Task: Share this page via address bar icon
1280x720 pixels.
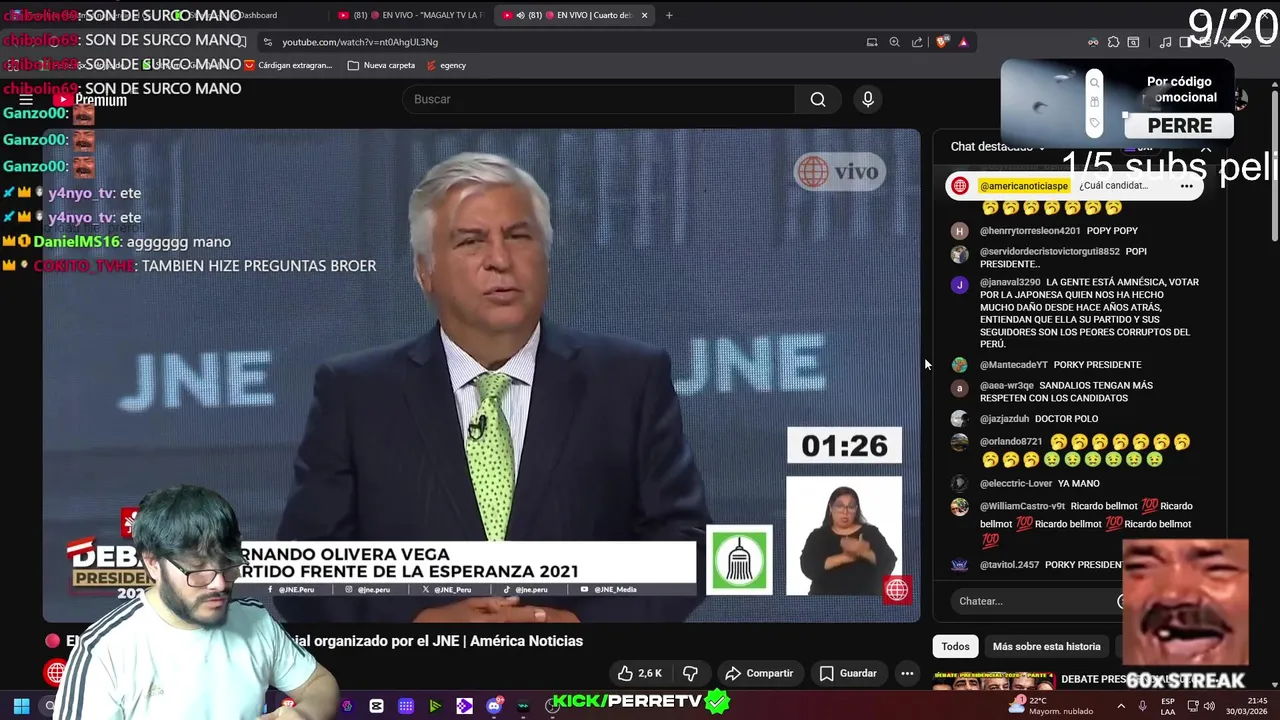Action: tap(917, 42)
